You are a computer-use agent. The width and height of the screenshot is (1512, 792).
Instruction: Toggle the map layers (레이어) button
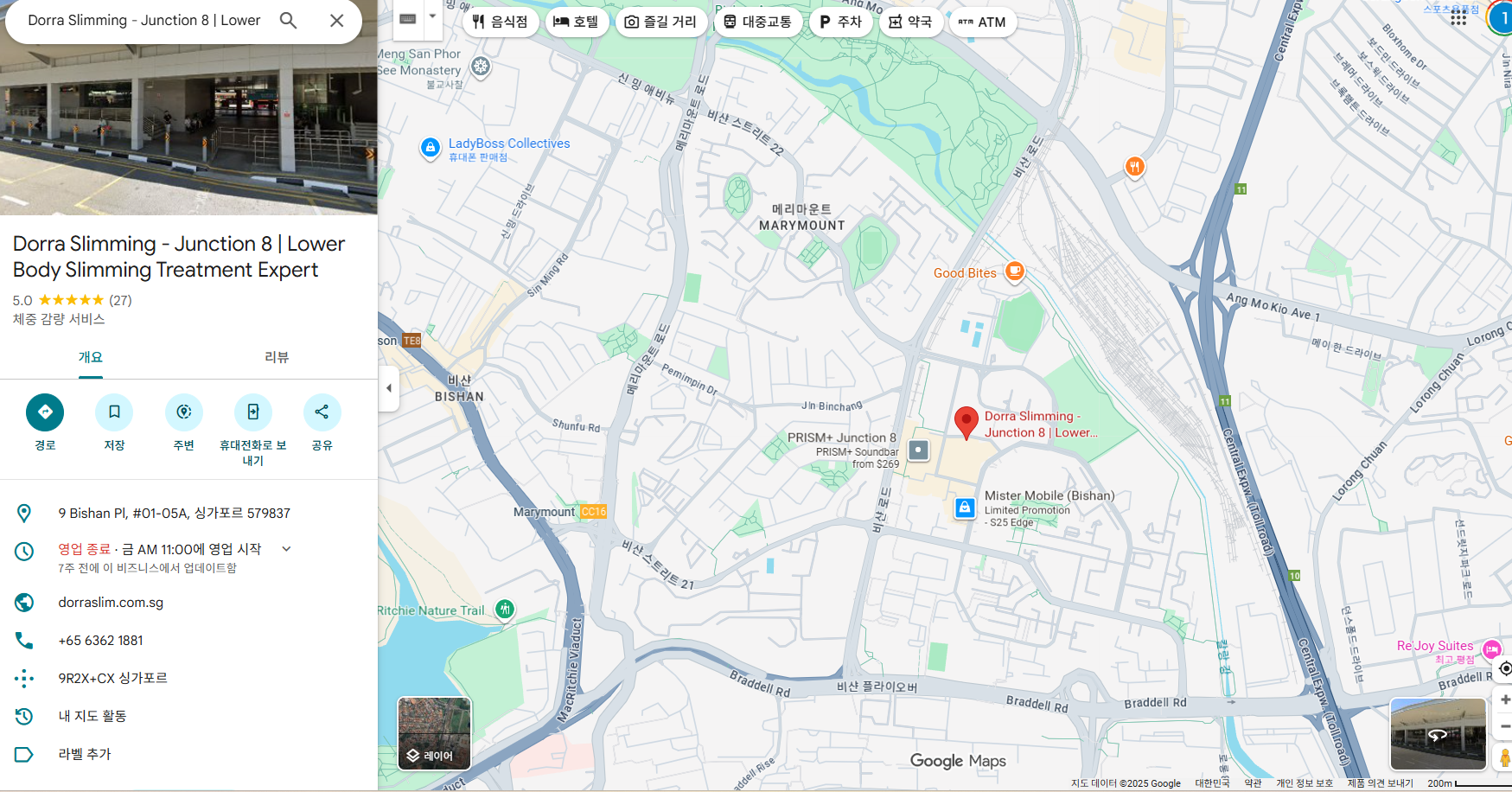tap(434, 733)
